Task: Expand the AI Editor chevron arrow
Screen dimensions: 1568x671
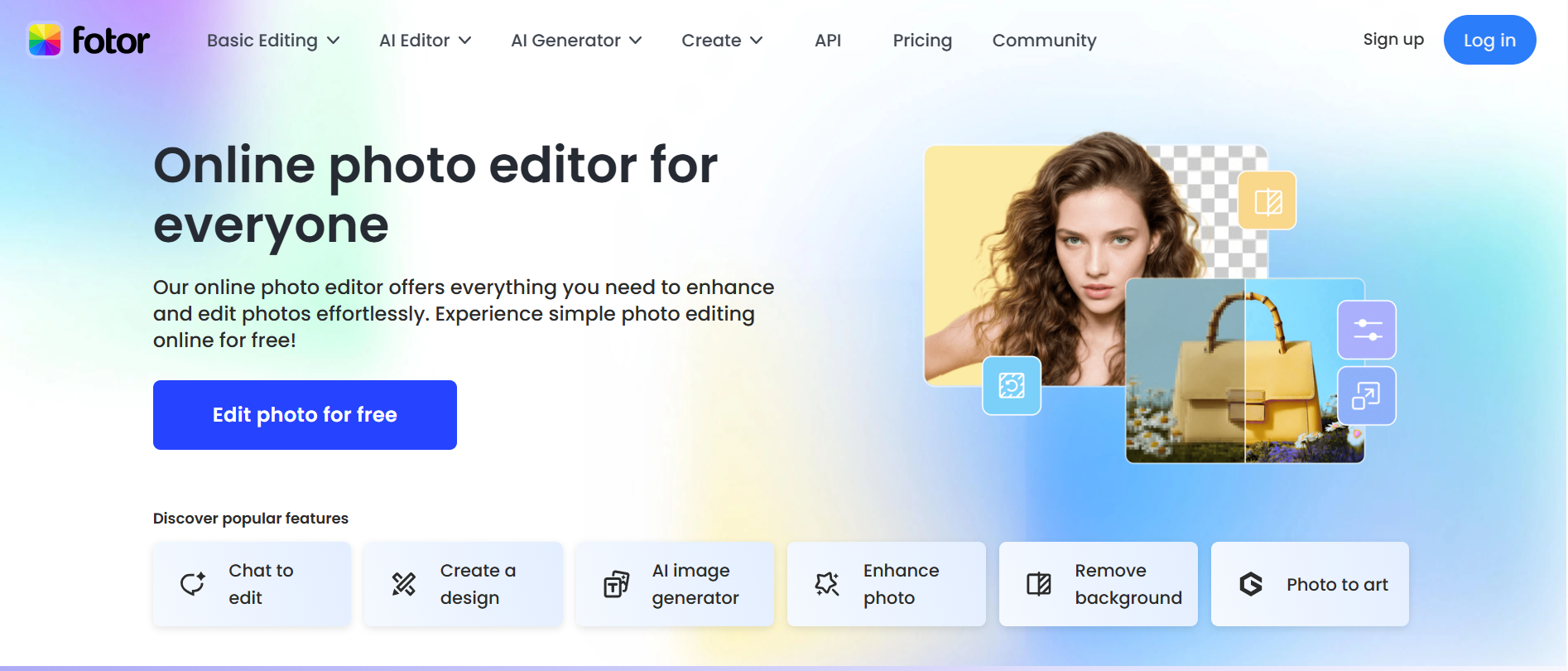Action: (x=465, y=41)
